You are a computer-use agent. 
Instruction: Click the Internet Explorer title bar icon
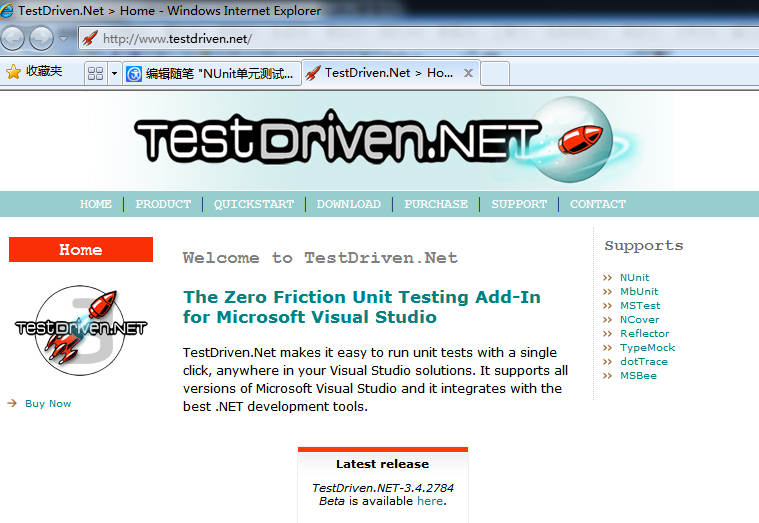[x=7, y=10]
